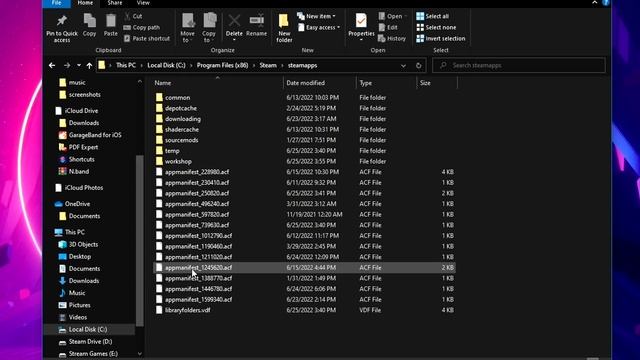Delete the selected file
This screenshot has height=360, width=640.
[x=234, y=27]
